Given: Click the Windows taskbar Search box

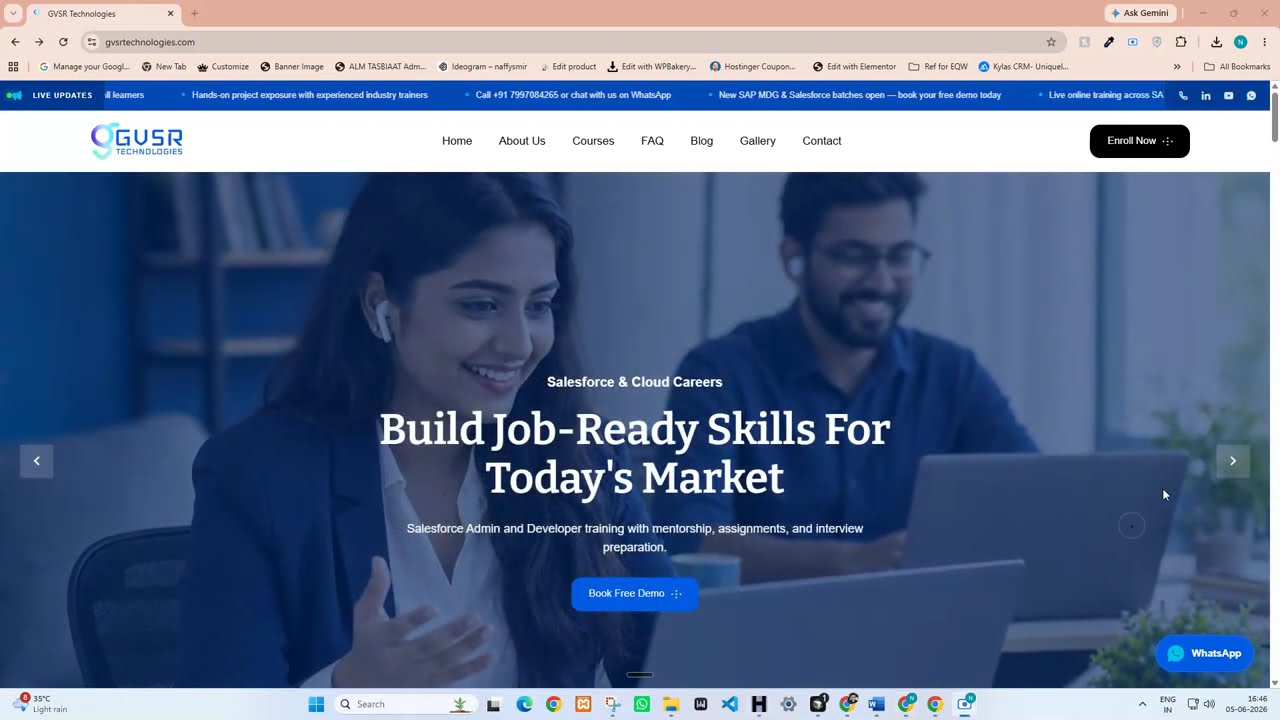Looking at the screenshot, I should tap(404, 704).
